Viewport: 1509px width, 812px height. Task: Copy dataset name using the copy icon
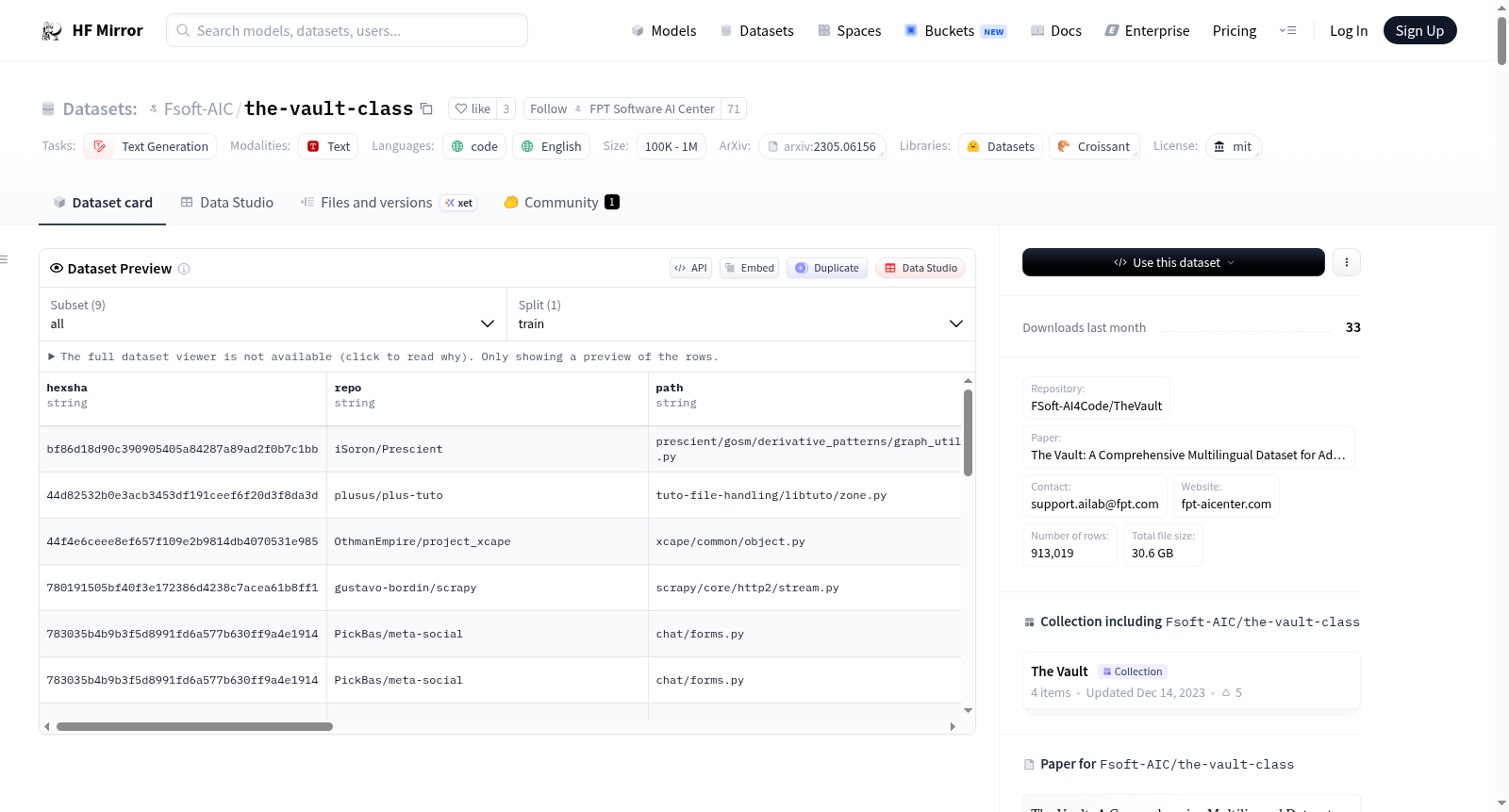[426, 109]
